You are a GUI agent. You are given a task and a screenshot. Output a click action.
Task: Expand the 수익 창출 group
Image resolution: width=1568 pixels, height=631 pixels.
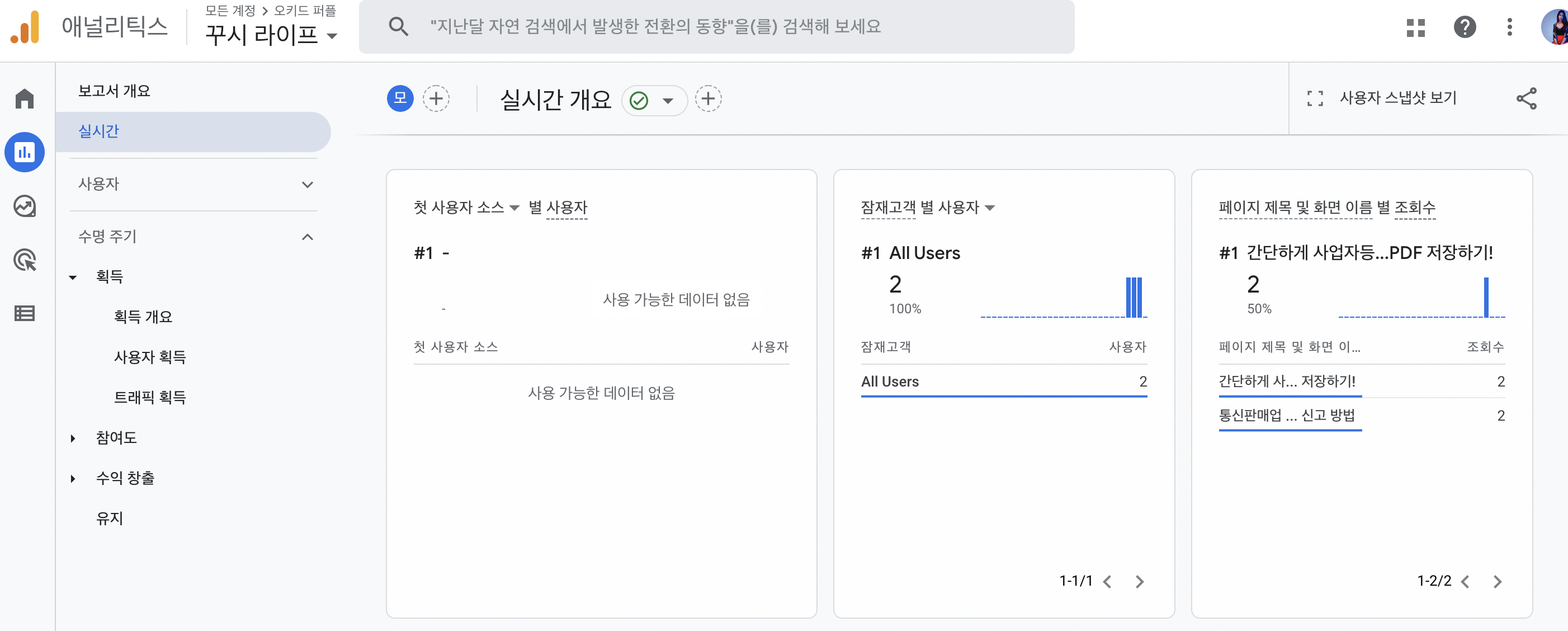[x=73, y=478]
